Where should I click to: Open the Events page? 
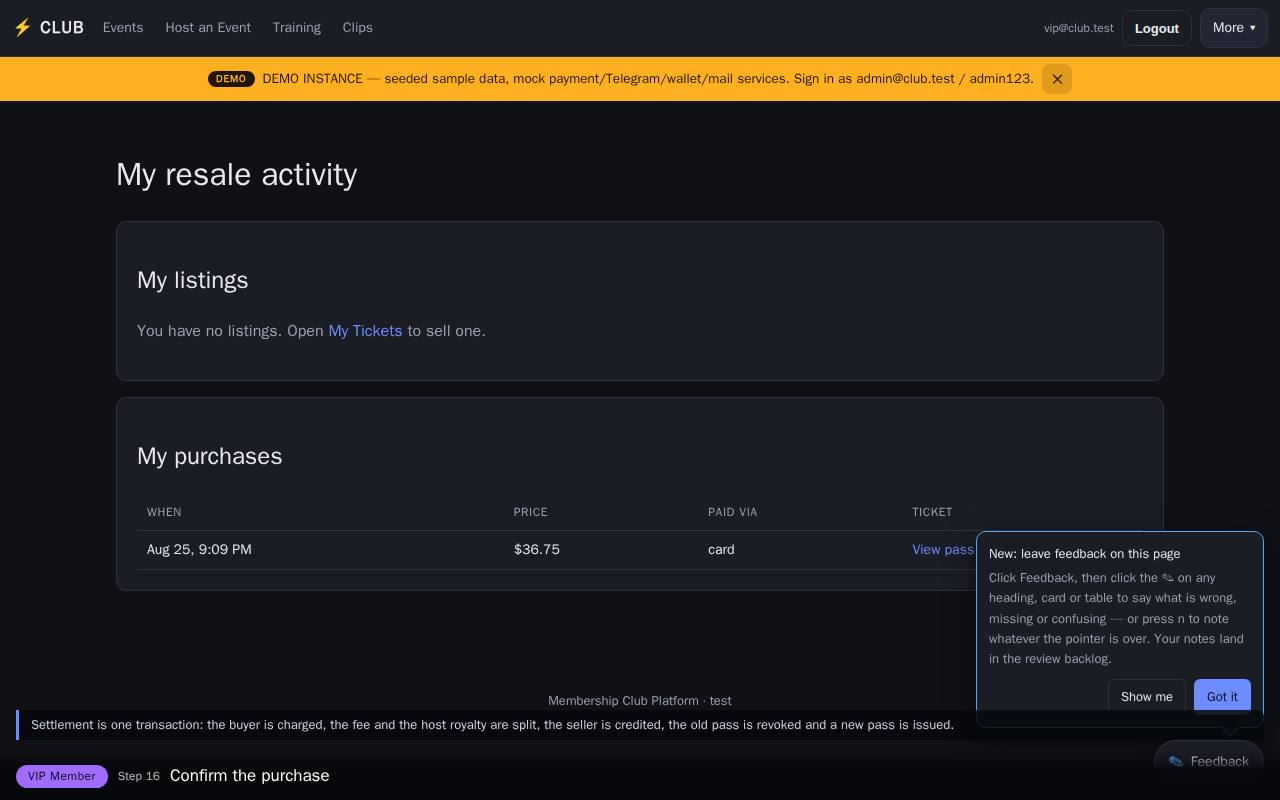[123, 28]
